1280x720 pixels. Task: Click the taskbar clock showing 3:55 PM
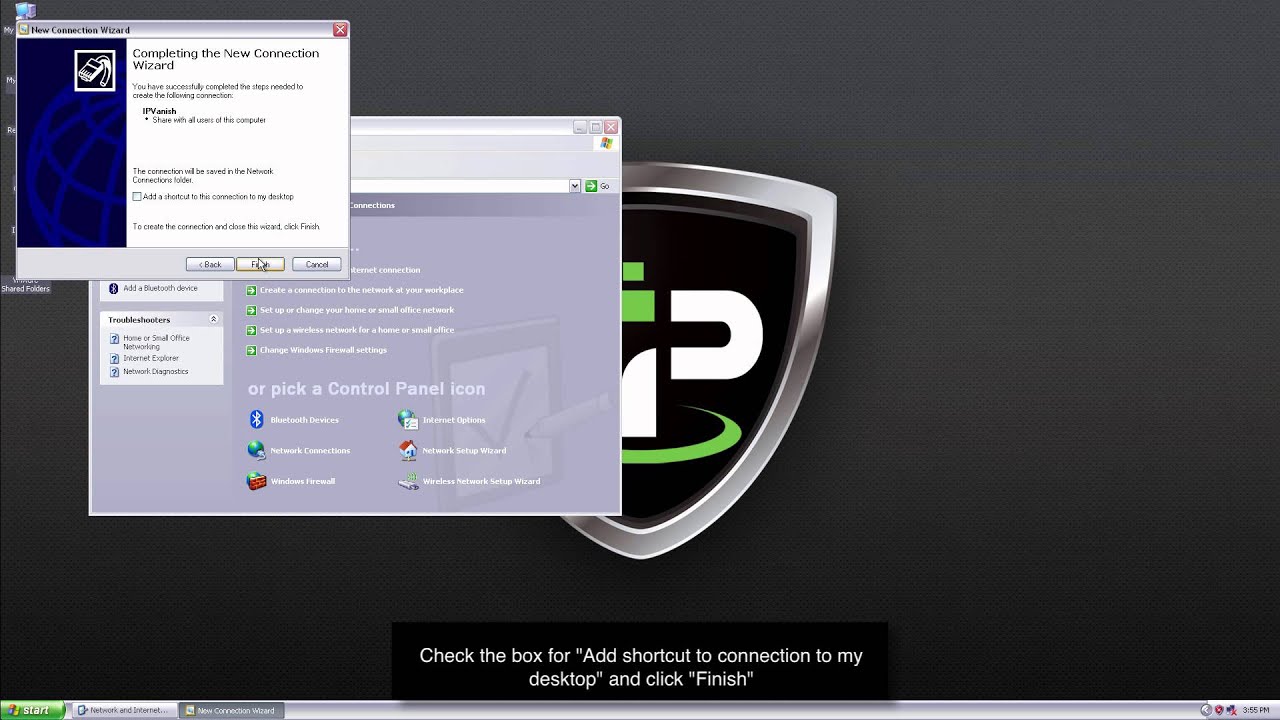[x=1256, y=710]
